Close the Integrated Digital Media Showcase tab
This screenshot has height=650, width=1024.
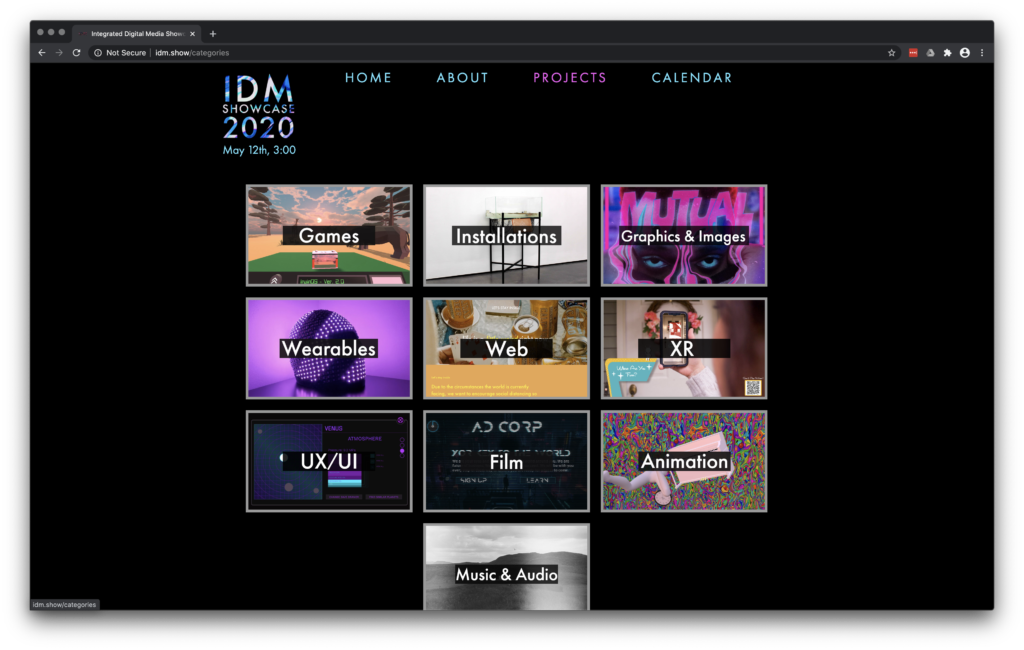click(194, 33)
